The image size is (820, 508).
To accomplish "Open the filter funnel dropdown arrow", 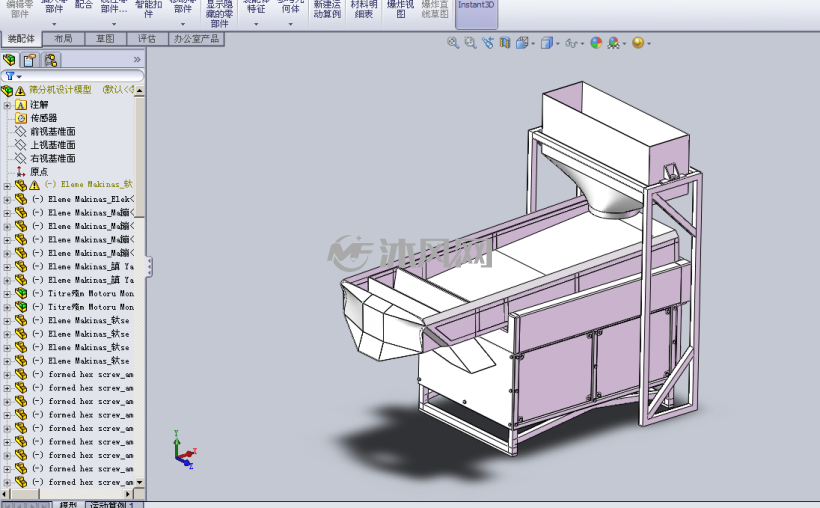I will (19, 77).
